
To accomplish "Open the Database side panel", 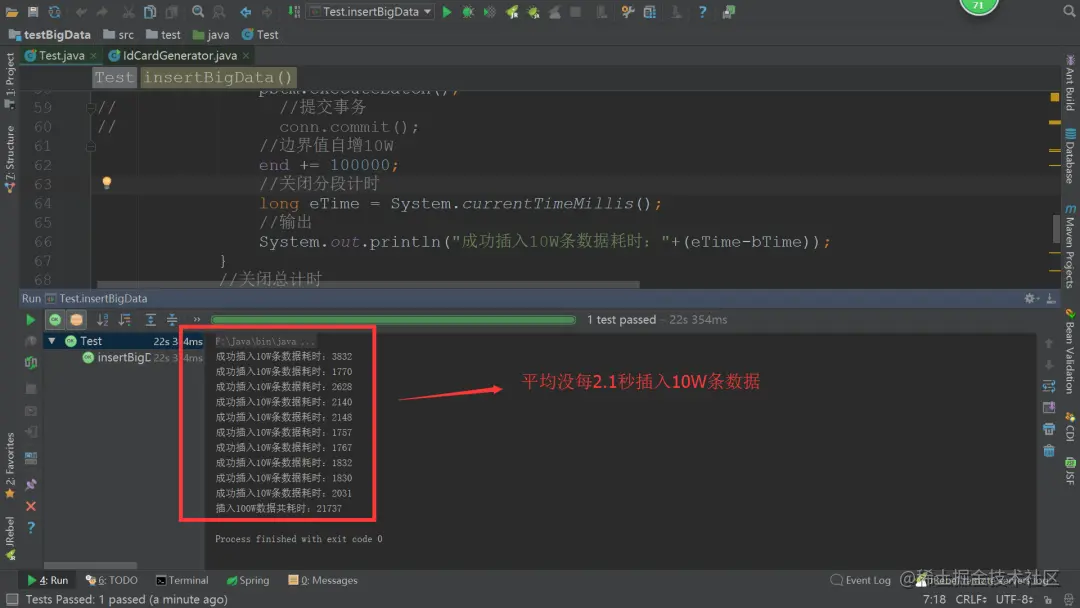I will 1070,156.
